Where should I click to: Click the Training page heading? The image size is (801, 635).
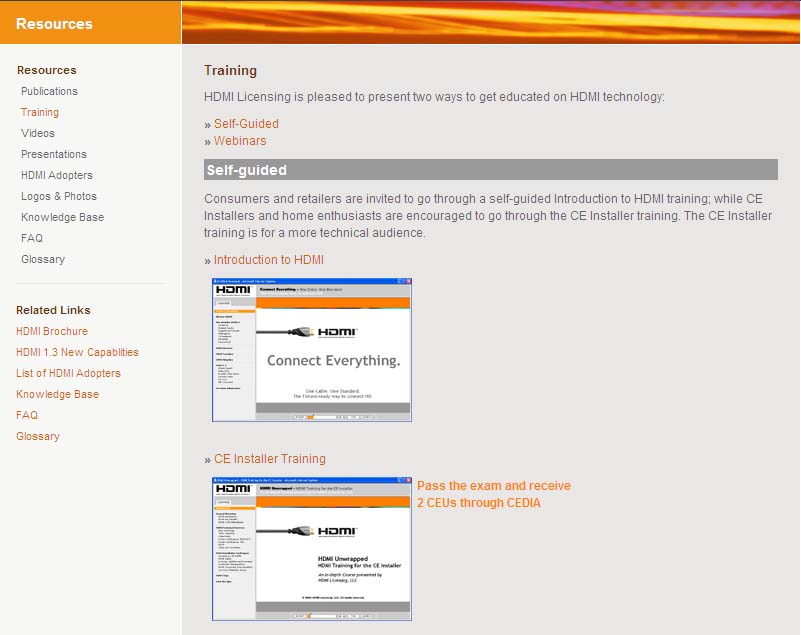(230, 70)
